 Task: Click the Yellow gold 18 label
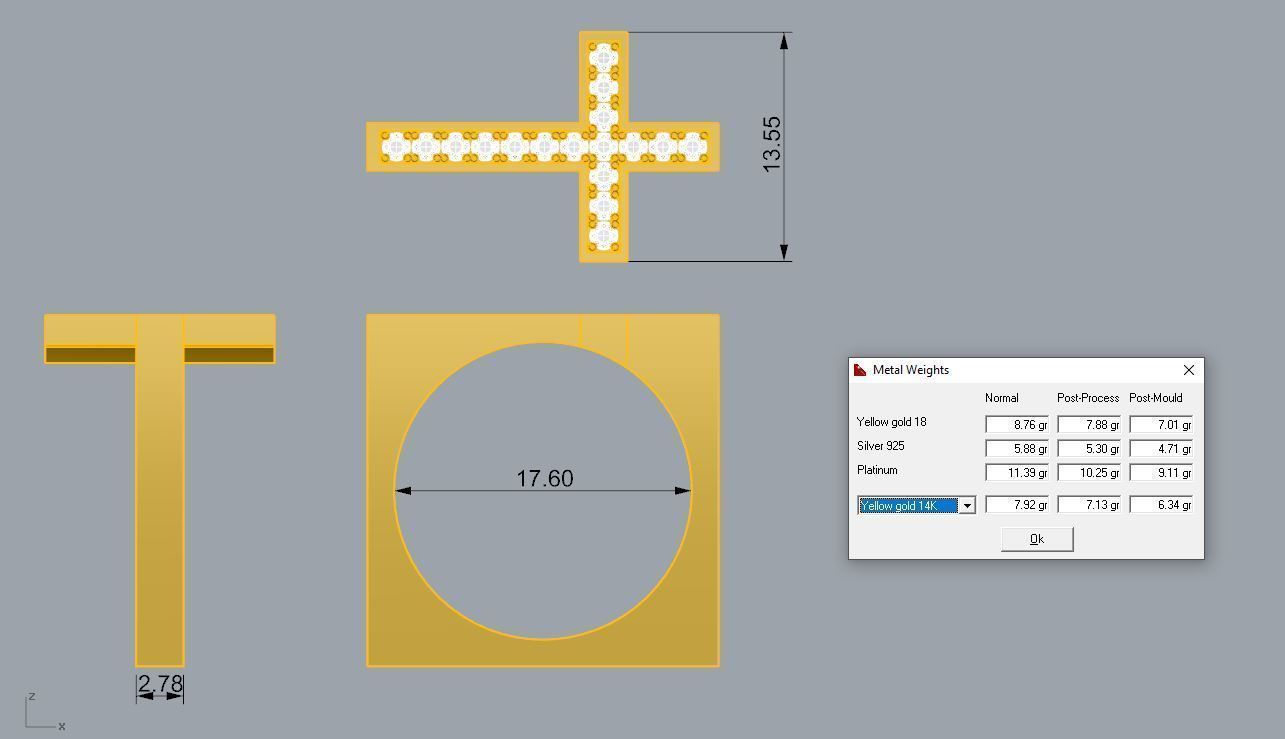tap(891, 422)
